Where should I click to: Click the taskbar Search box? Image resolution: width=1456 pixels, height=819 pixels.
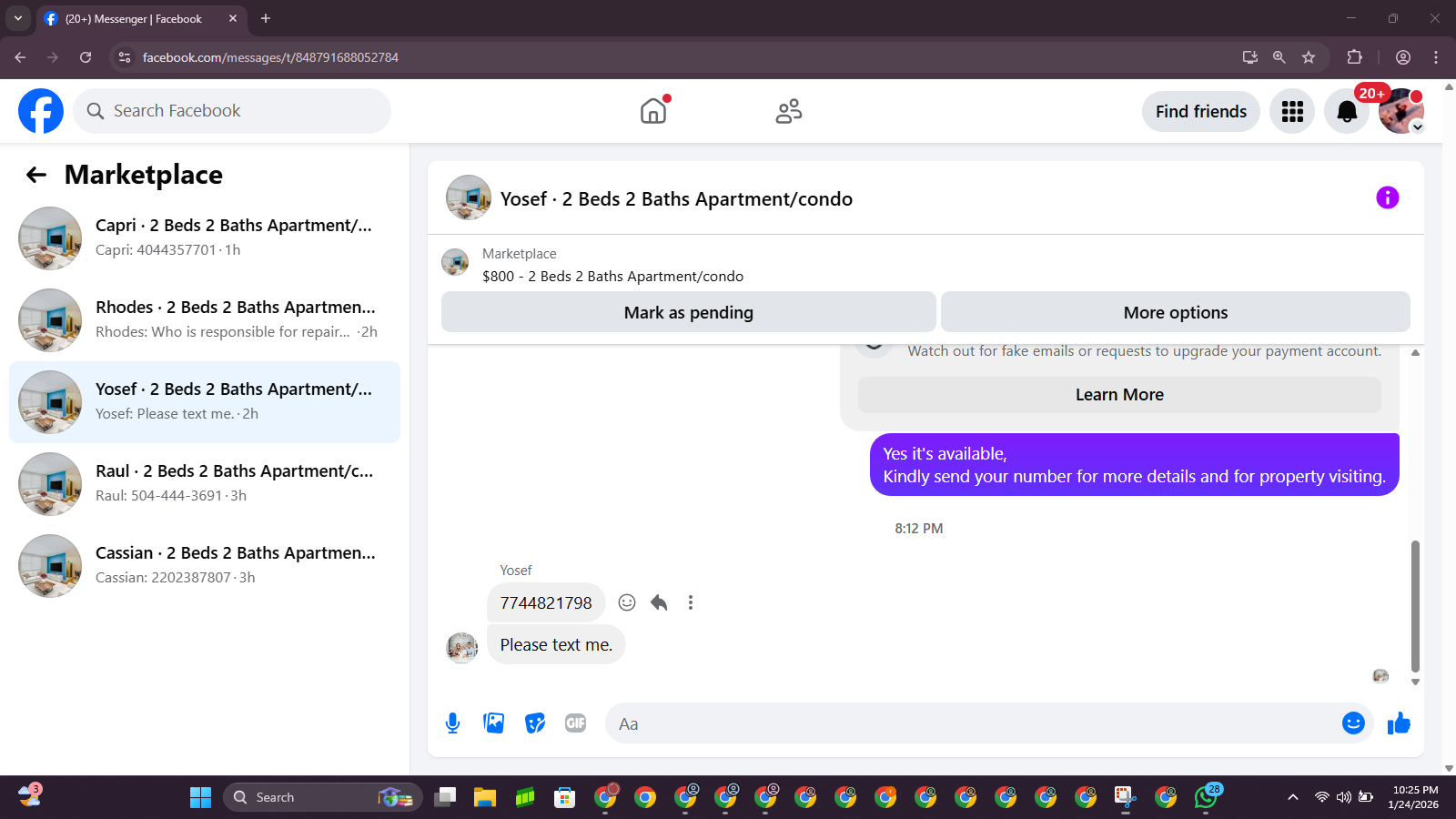(x=323, y=797)
